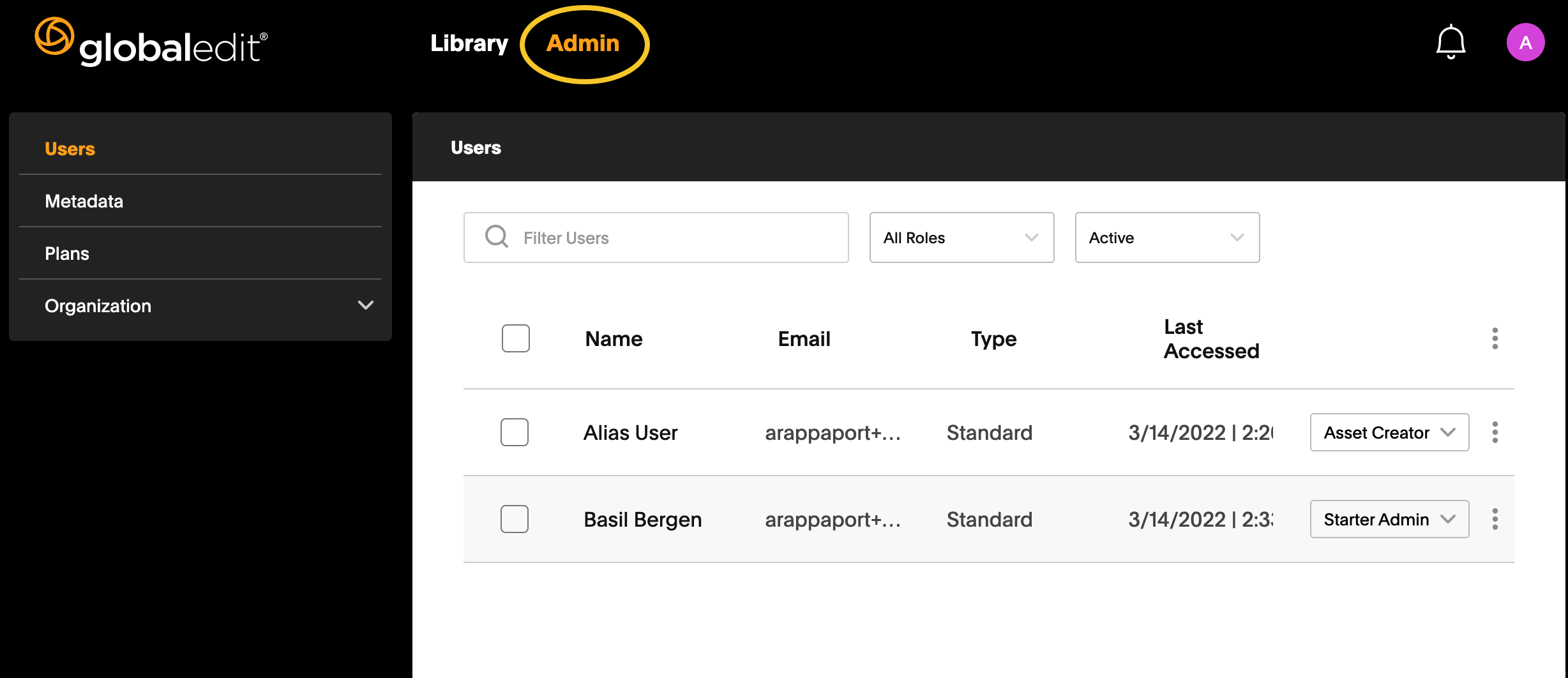Click the search magnifier in Filter Users
Viewport: 1568px width, 678px height.
point(496,237)
